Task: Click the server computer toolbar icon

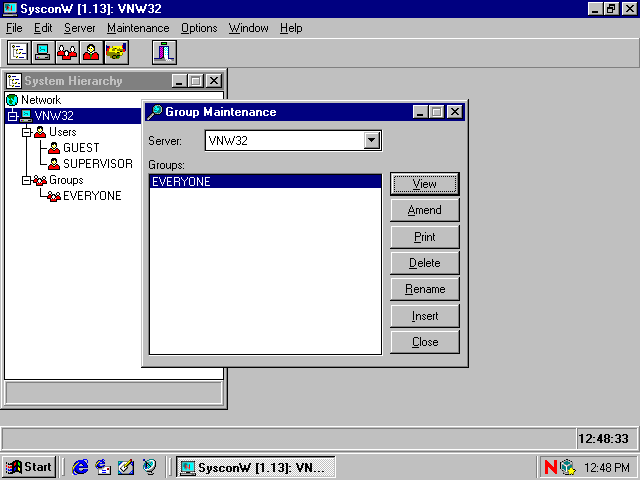Action: coord(43,52)
